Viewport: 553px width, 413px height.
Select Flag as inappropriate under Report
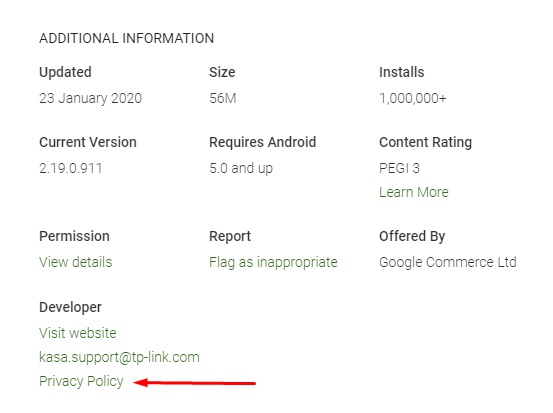coord(273,262)
